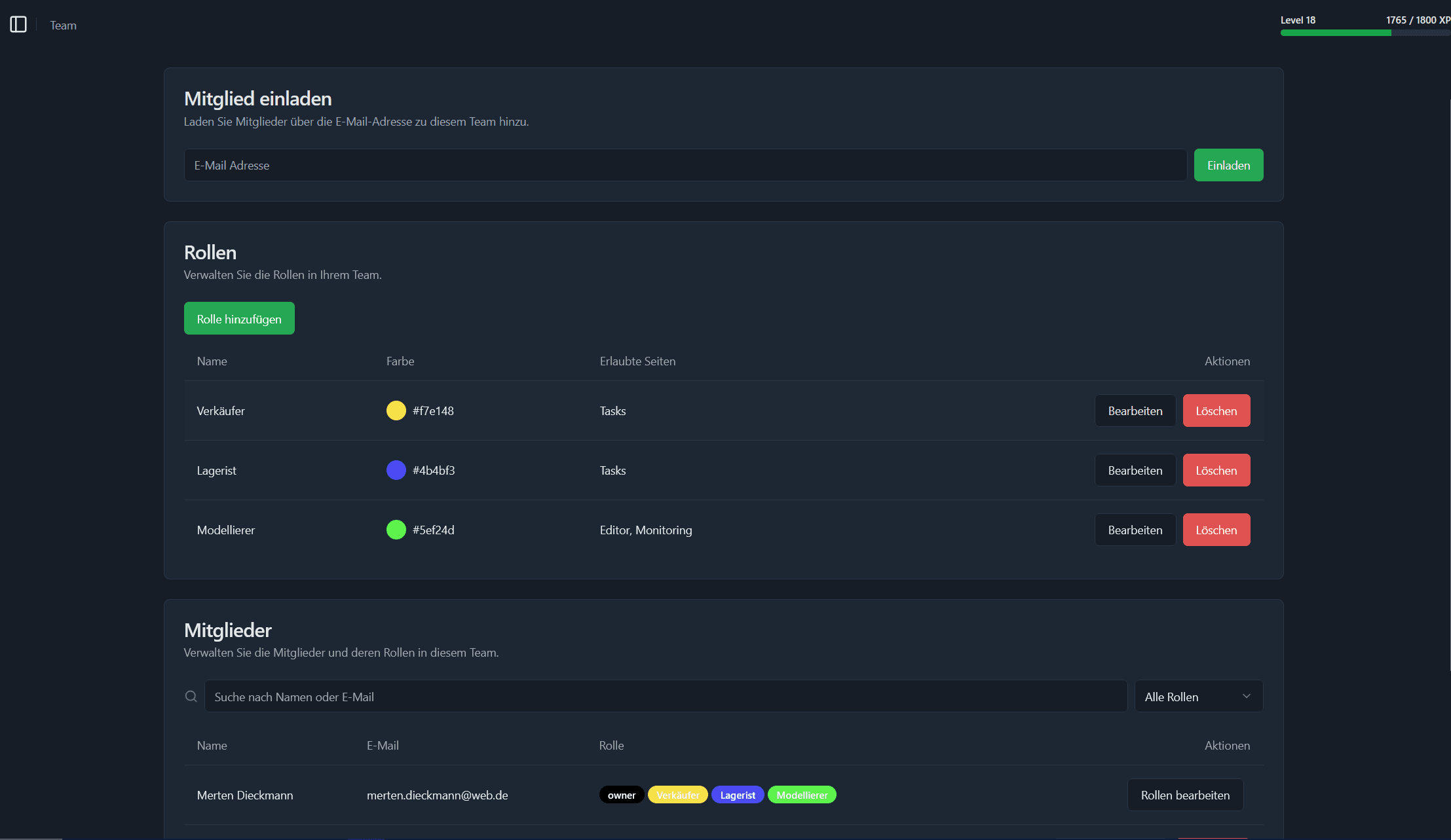Click the Rolle column header in Mitglieder
1451x840 pixels.
(x=611, y=746)
